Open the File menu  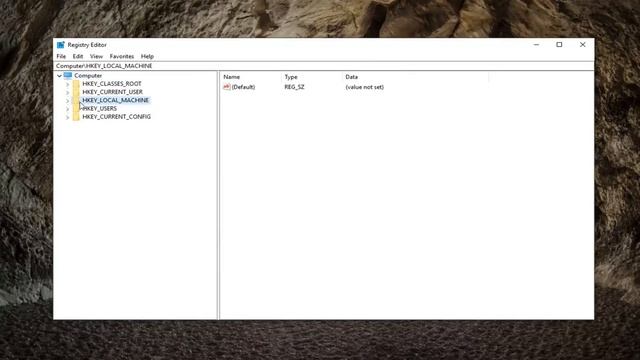[61, 56]
